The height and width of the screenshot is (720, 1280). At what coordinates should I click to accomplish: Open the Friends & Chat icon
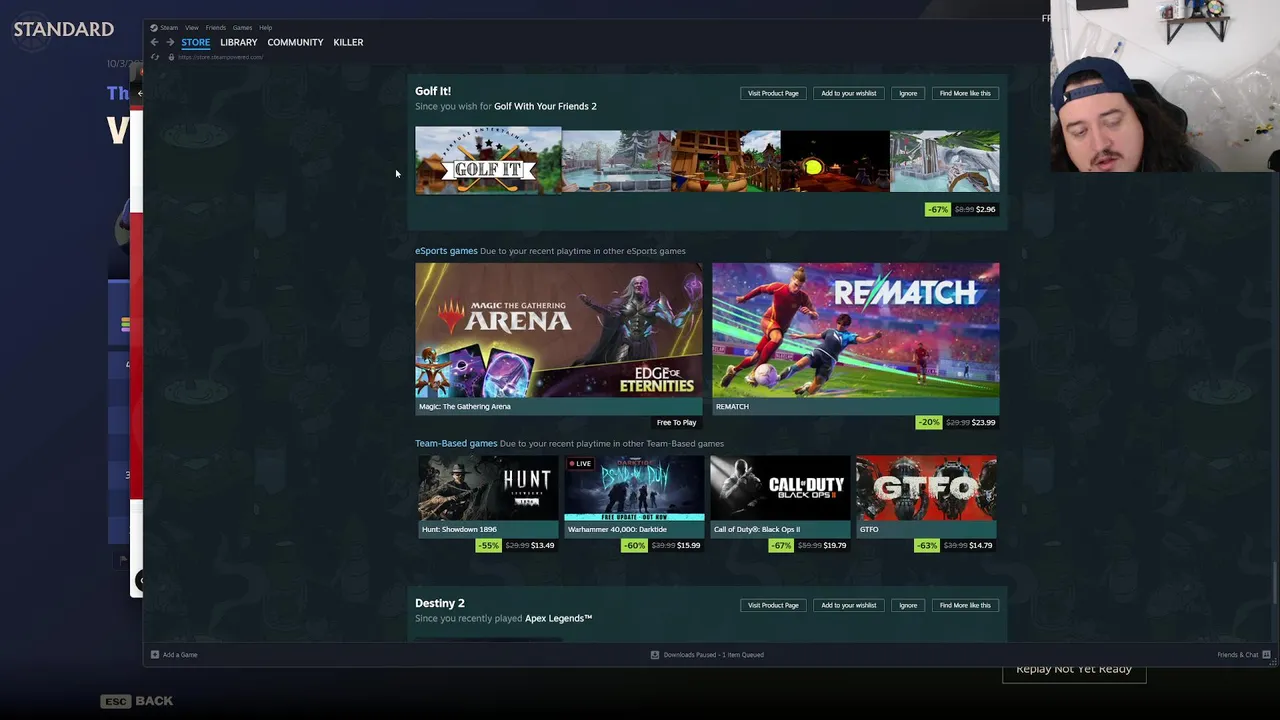pyautogui.click(x=1266, y=655)
